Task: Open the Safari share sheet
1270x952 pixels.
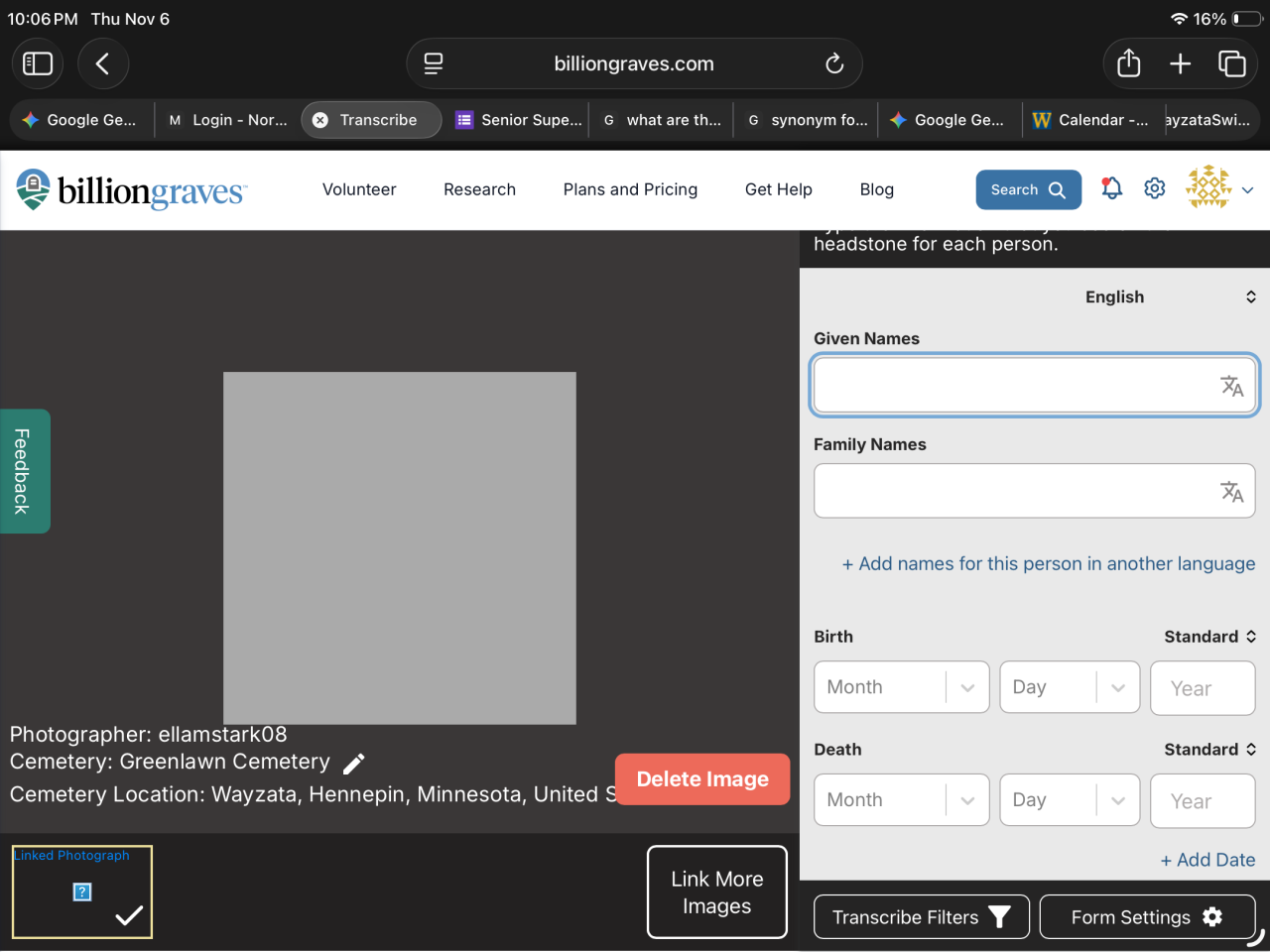Action: pyautogui.click(x=1129, y=63)
